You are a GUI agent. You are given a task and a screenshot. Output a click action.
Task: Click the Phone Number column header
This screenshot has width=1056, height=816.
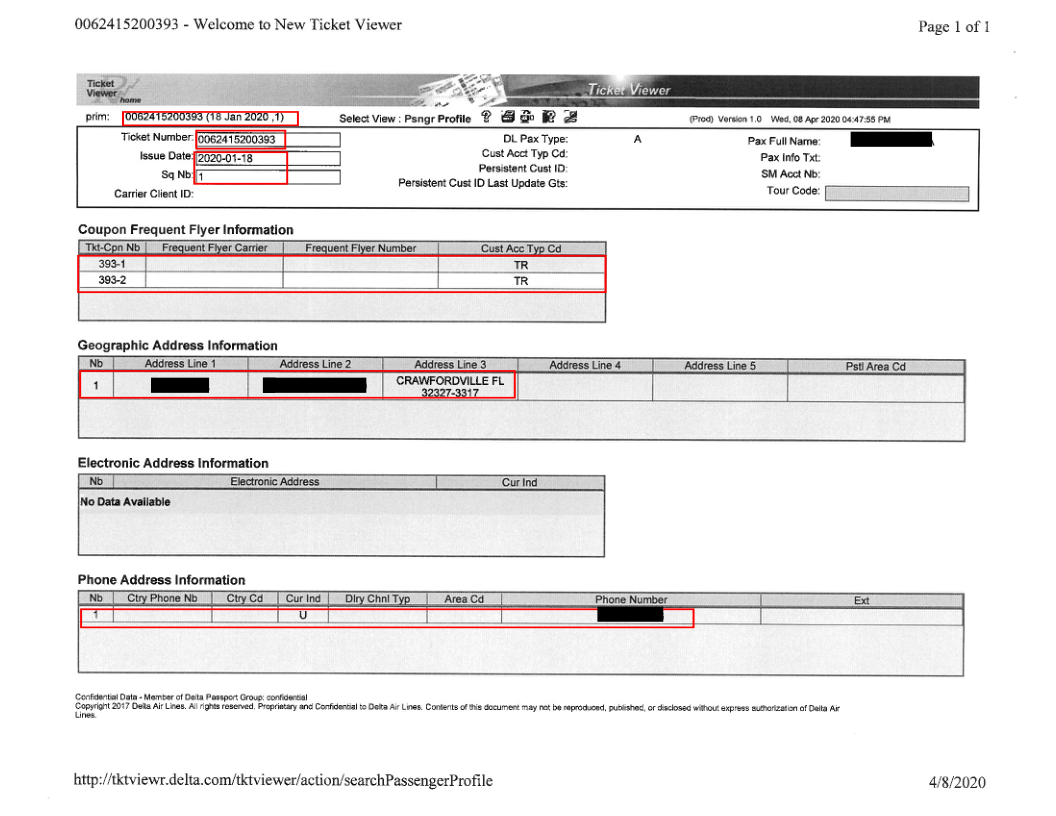point(630,600)
